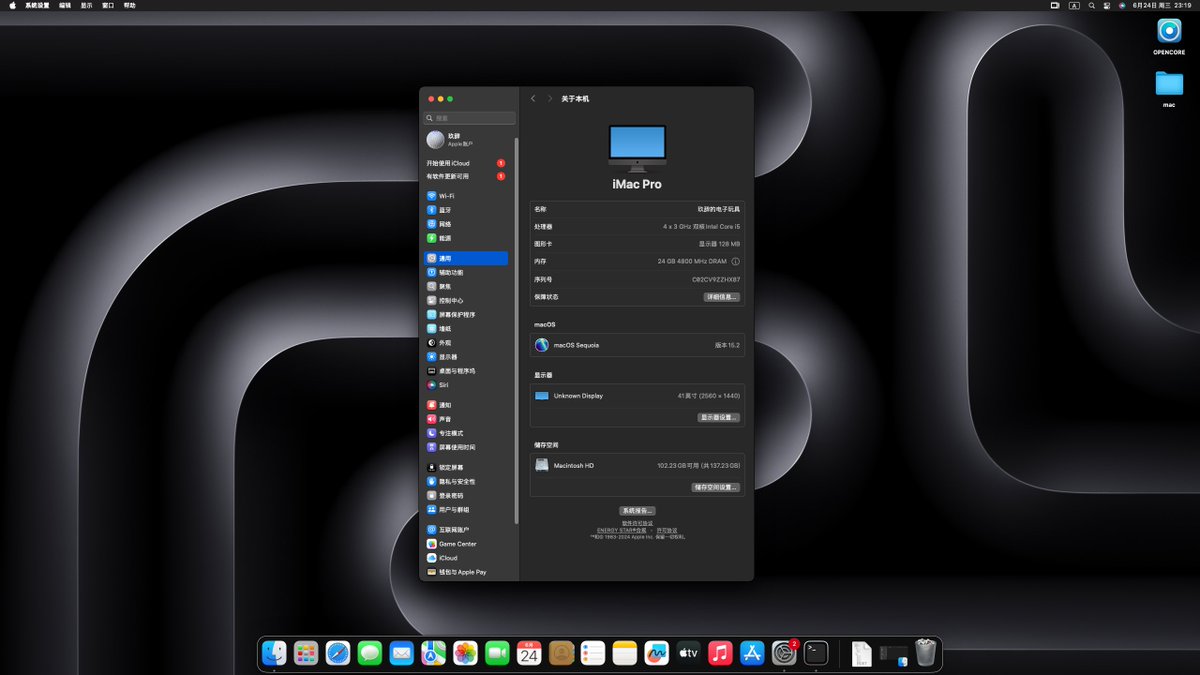Open 储存空间设置 storage settings button
1200x675 pixels.
pos(716,487)
